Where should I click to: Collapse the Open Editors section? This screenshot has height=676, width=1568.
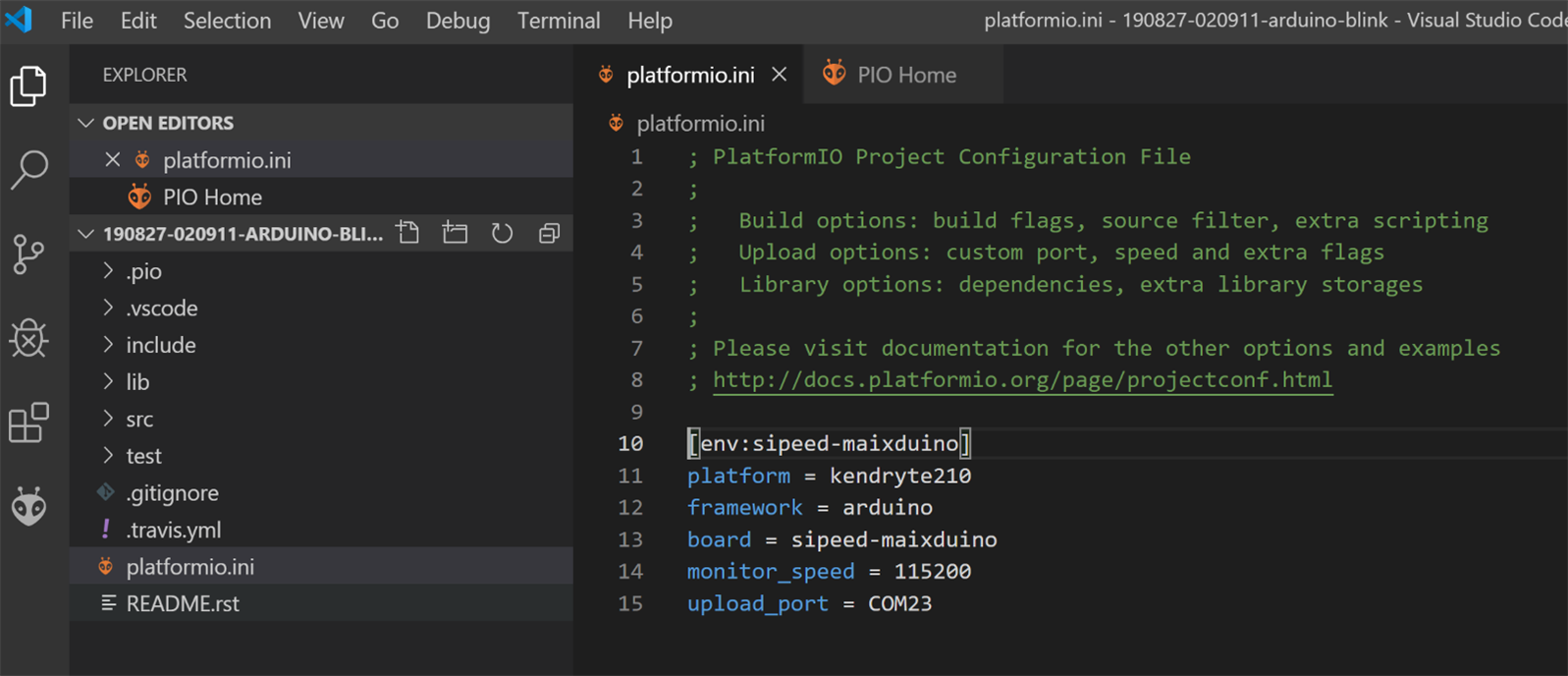tap(86, 123)
